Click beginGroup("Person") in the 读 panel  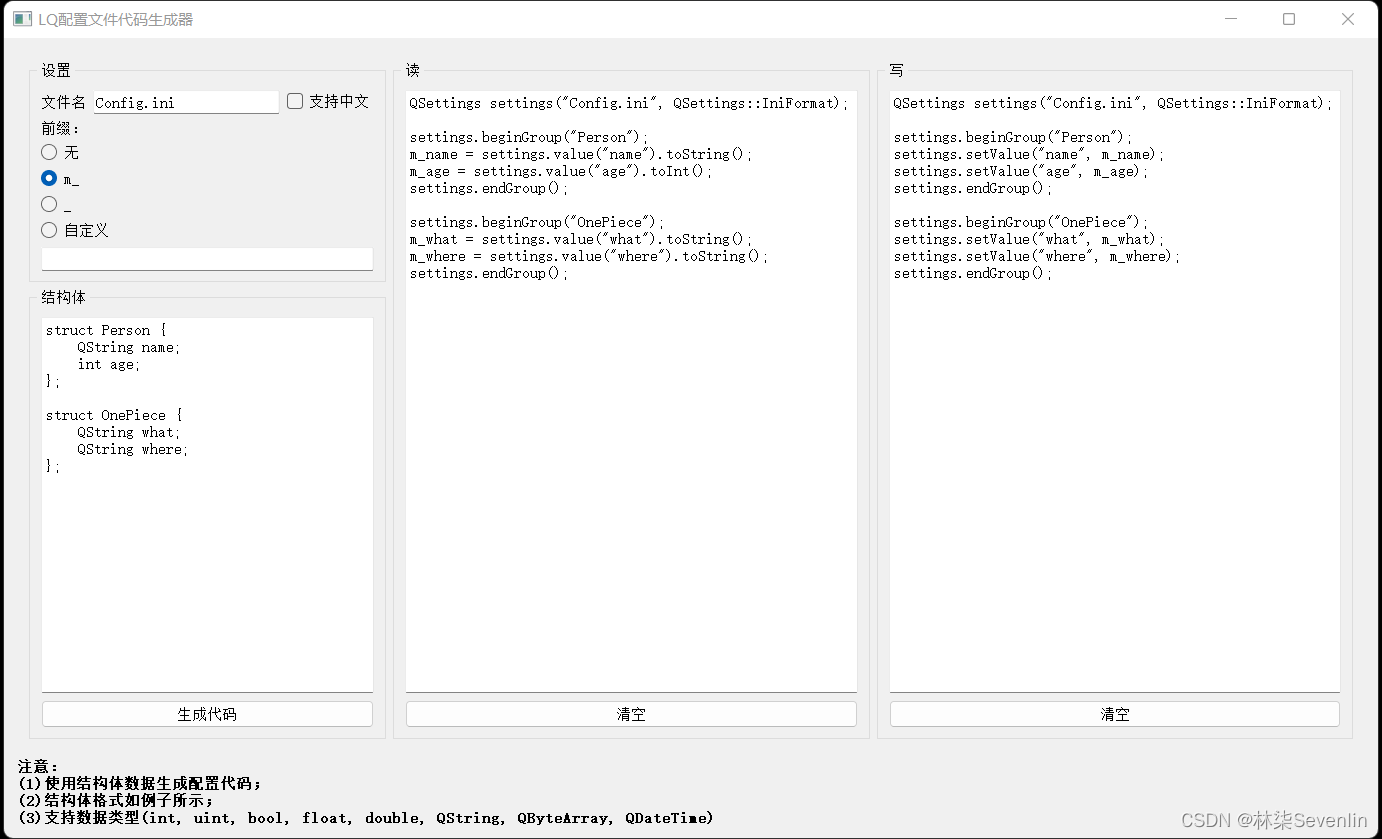point(529,137)
